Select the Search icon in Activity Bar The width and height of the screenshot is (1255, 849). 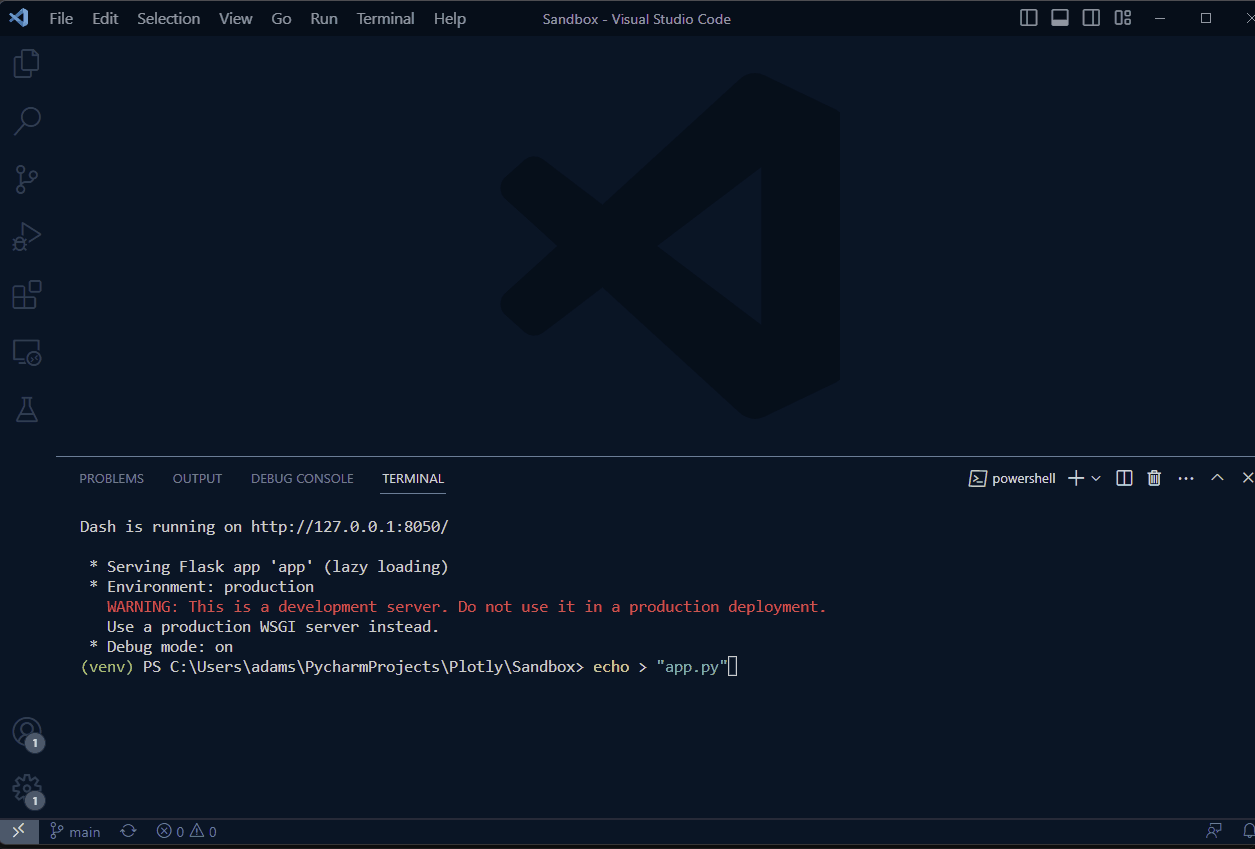point(26,120)
